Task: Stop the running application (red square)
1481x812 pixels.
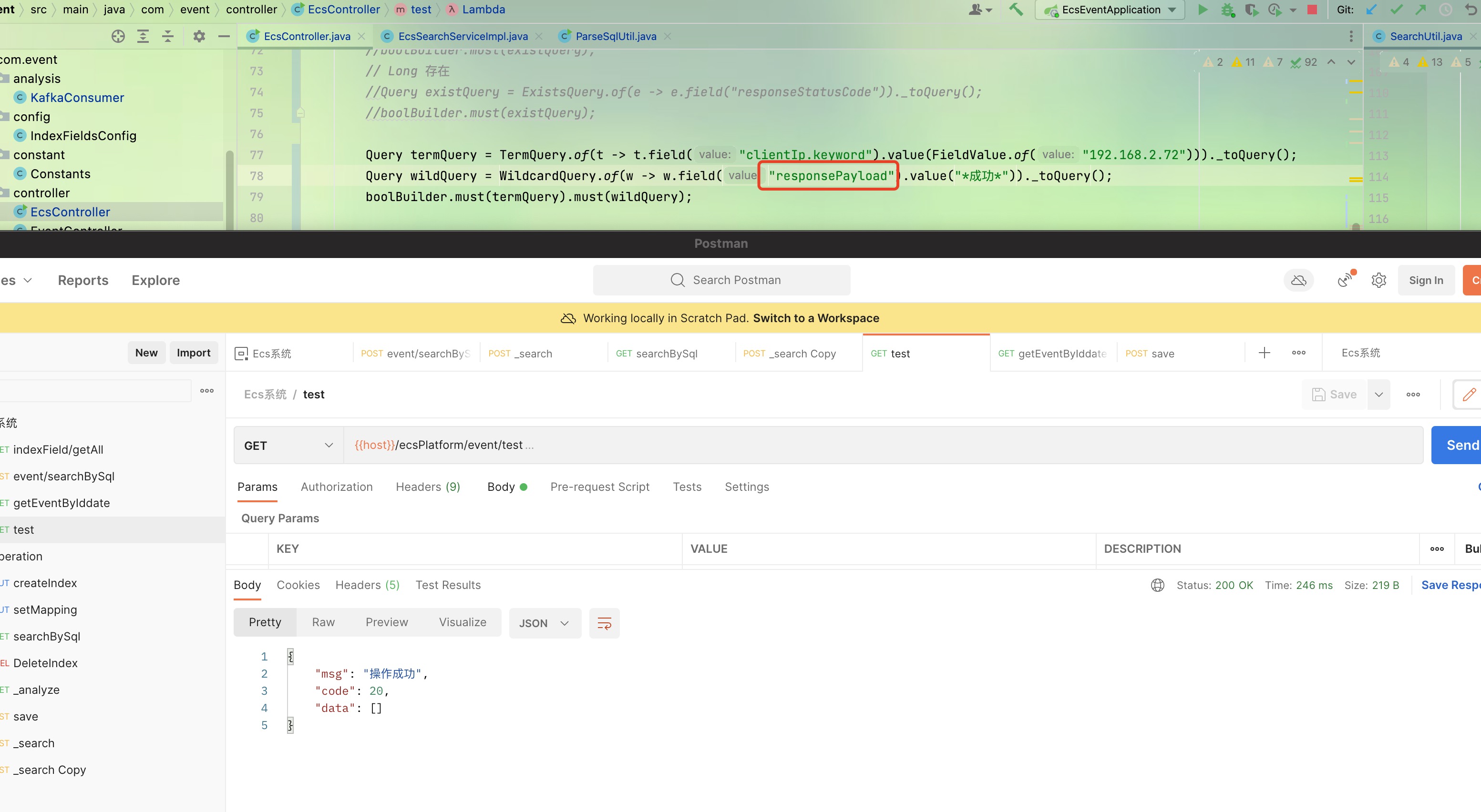Action: pos(1313,10)
